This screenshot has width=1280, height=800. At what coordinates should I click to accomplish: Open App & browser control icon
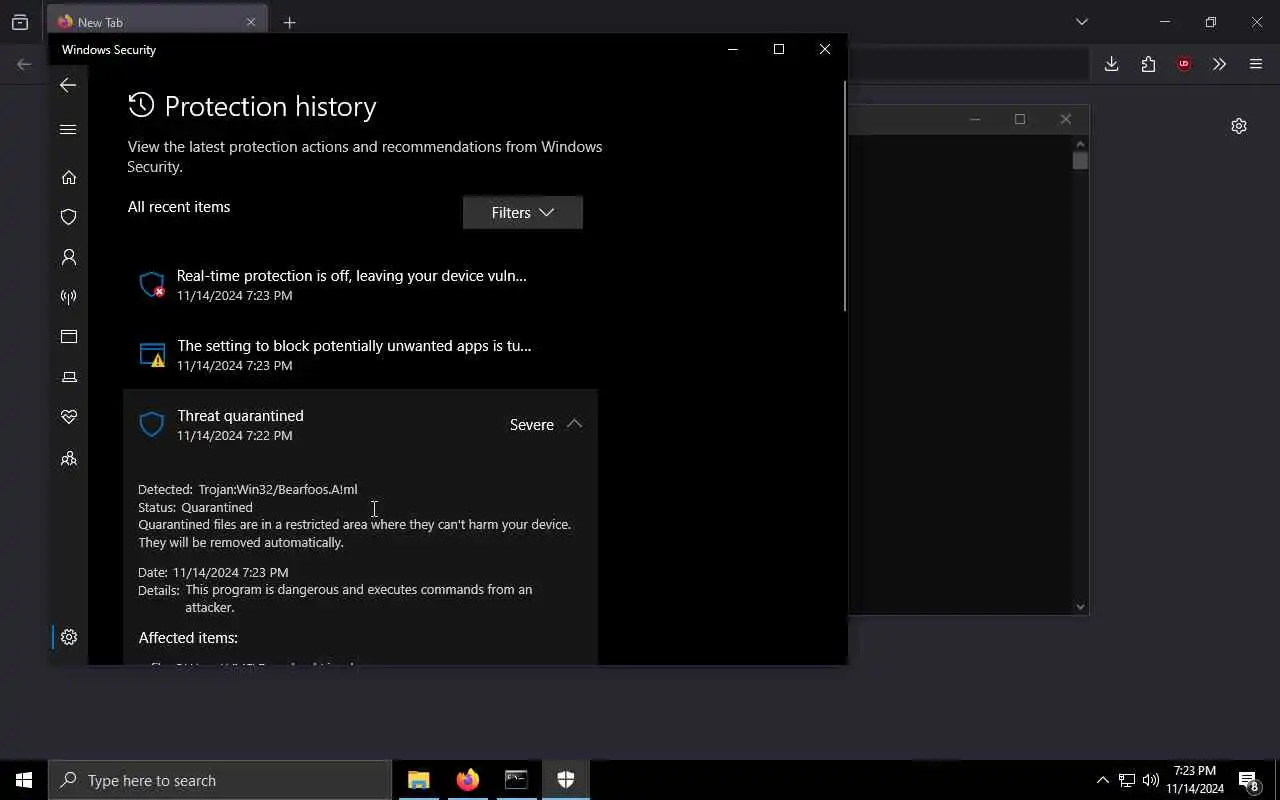[69, 337]
